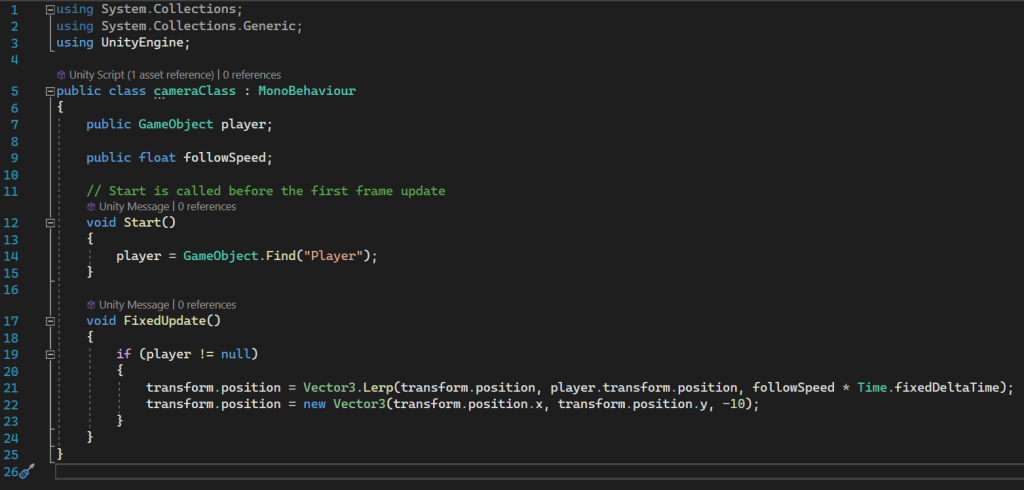Show 0 references above Start() method
The width and height of the screenshot is (1024, 490).
pos(207,207)
